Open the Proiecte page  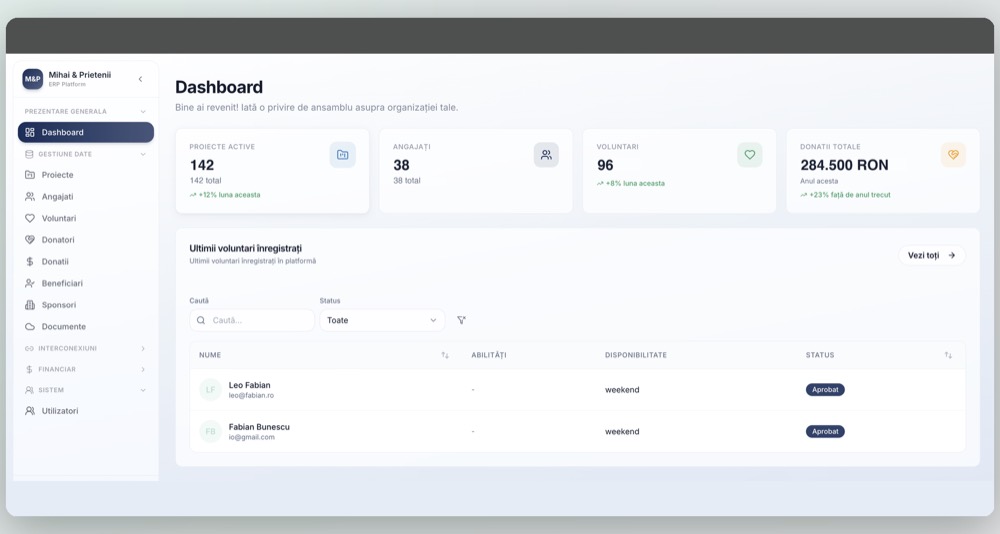click(85, 175)
